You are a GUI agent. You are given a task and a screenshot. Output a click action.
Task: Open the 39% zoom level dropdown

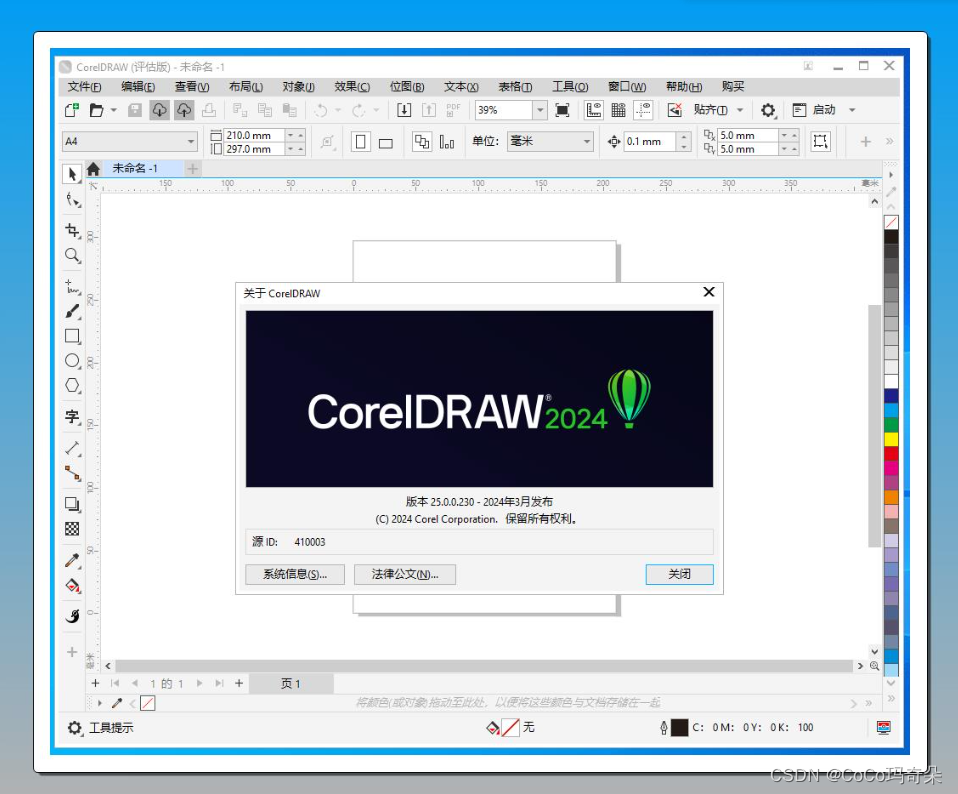tap(539, 110)
